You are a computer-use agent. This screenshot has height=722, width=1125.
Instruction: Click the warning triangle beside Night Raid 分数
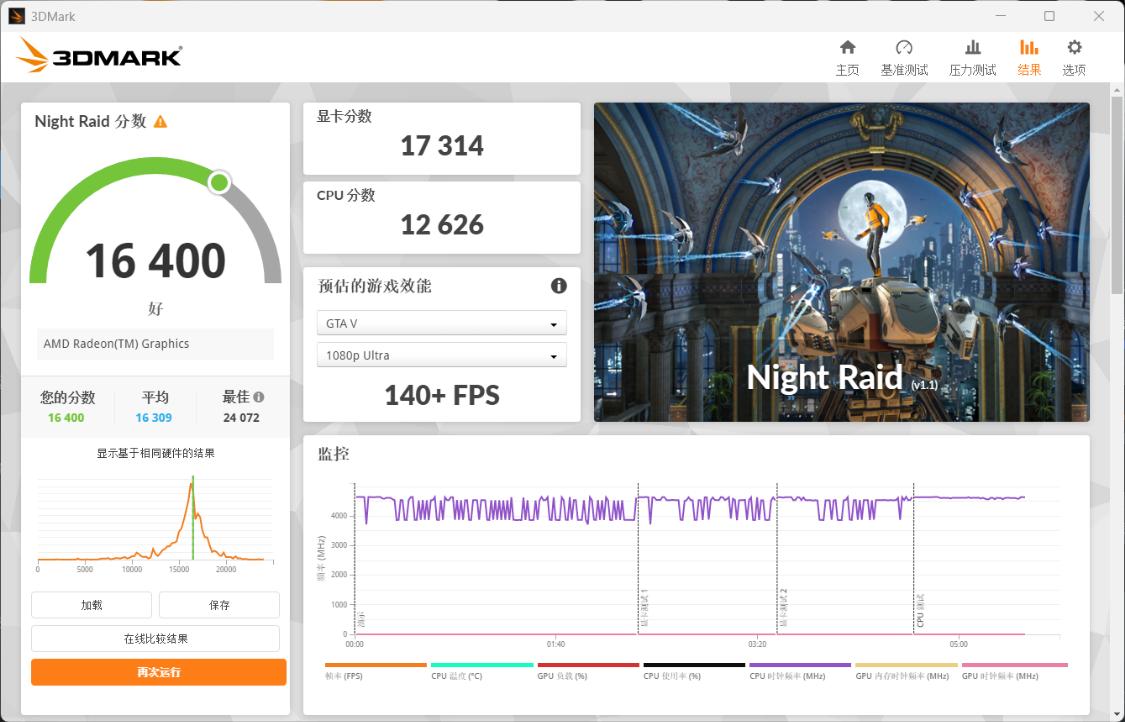click(x=161, y=122)
